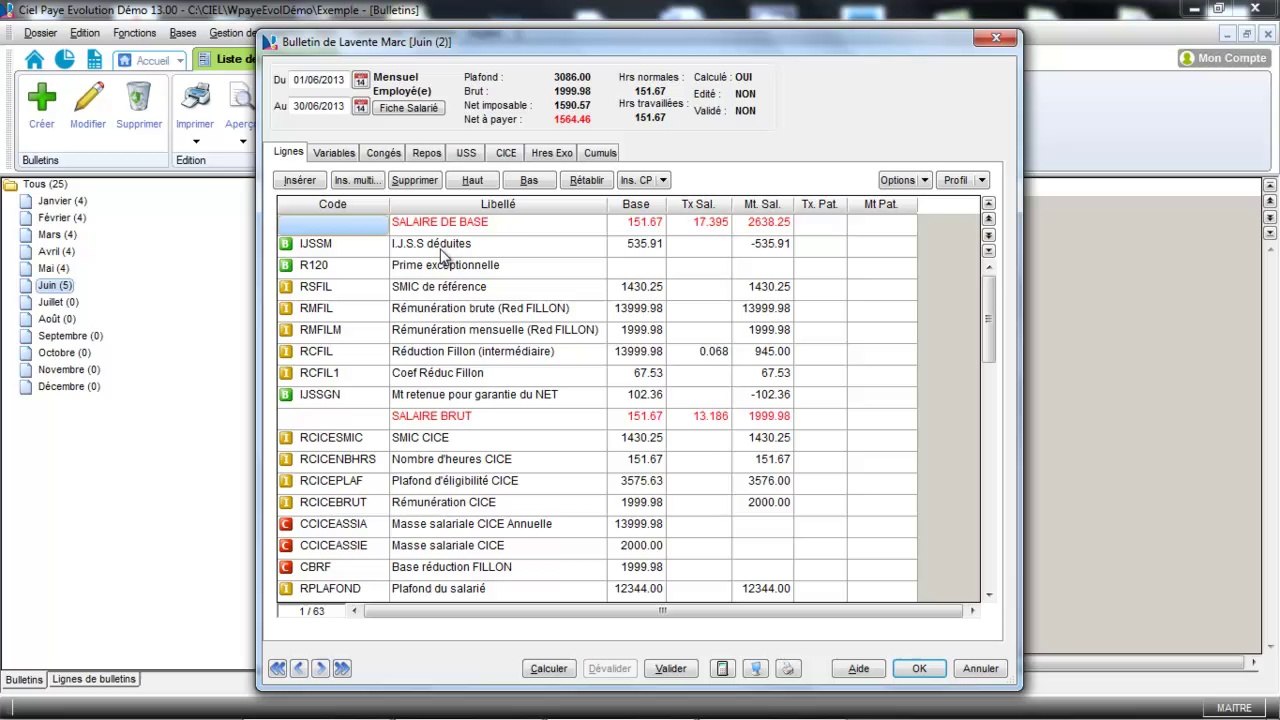Switch to the Repos tab
This screenshot has width=1280, height=720.
coord(427,153)
